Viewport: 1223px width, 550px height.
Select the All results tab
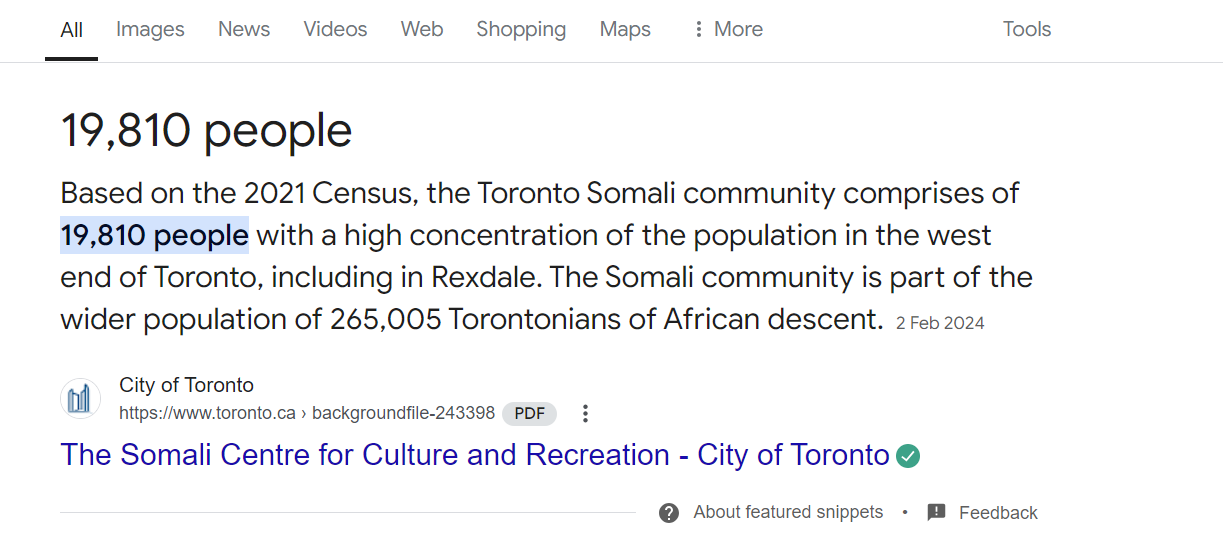tap(71, 30)
